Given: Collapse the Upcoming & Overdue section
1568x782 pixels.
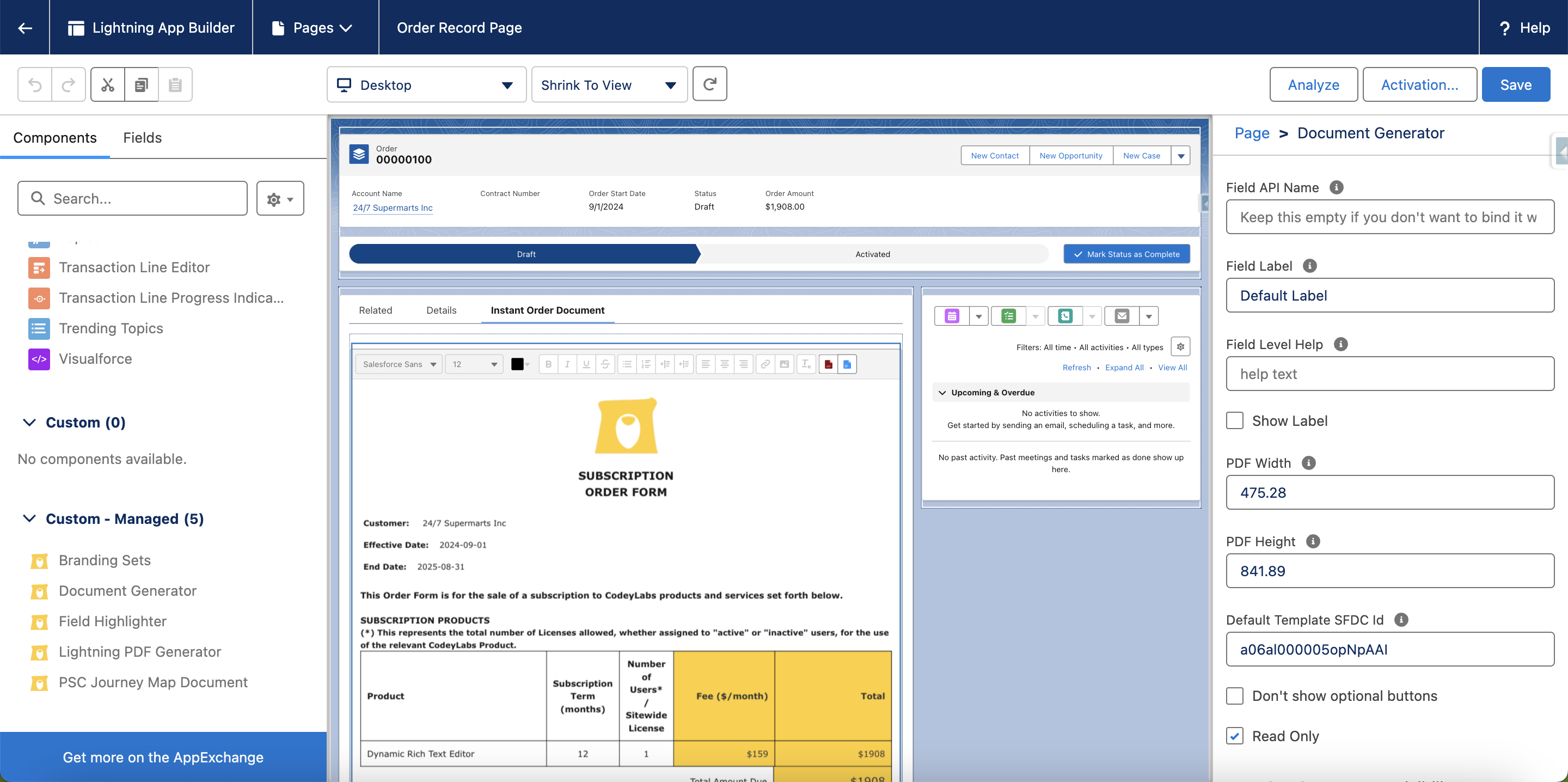Looking at the screenshot, I should (x=942, y=392).
